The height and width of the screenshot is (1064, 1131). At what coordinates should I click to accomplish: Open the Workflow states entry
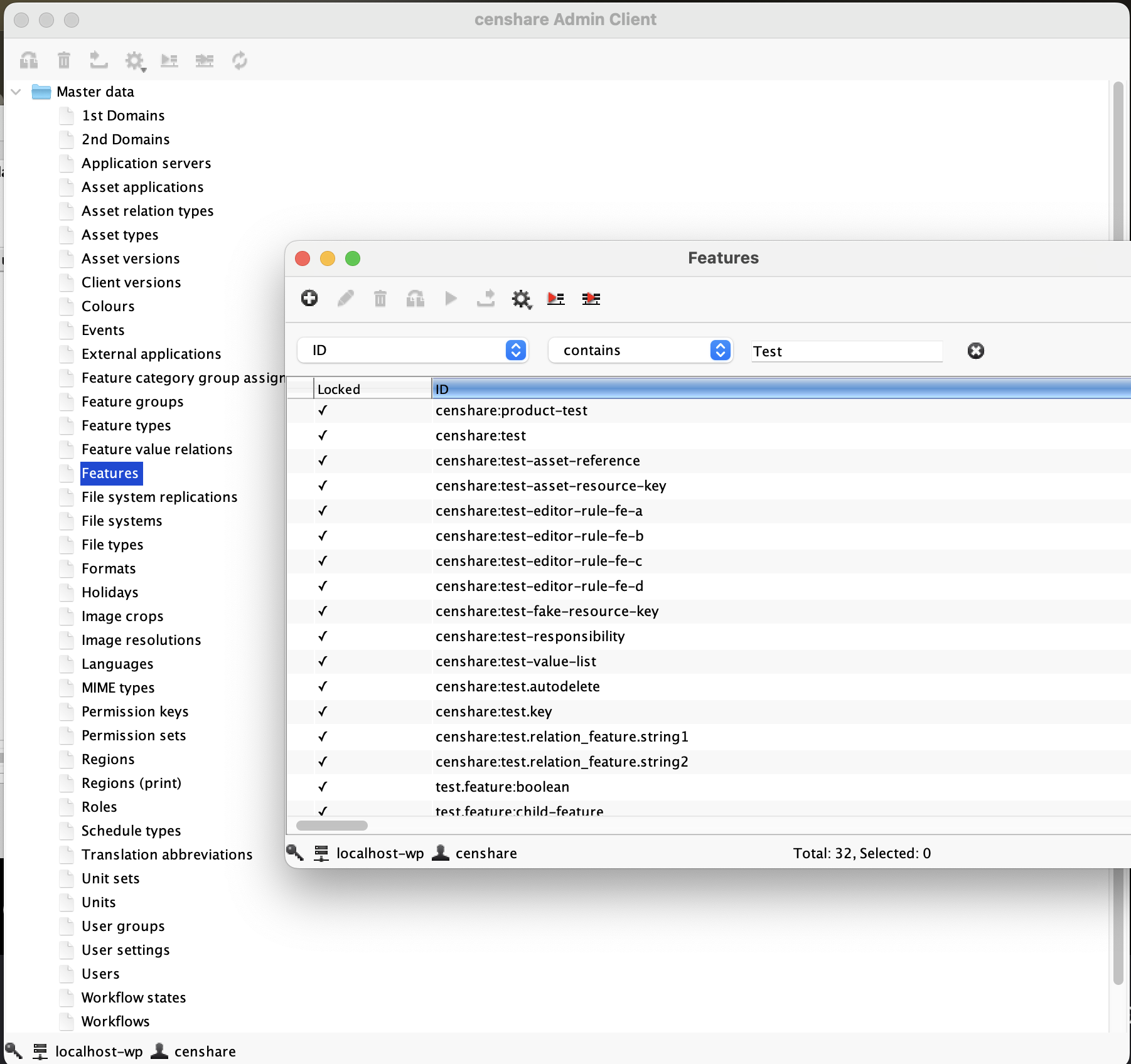pos(133,997)
